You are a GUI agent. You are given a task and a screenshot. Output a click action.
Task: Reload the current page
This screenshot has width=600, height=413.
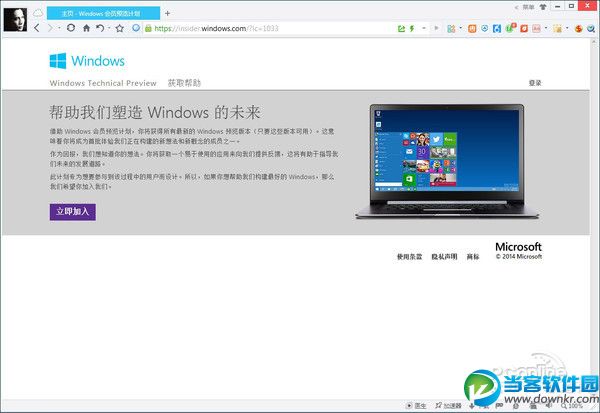71,28
